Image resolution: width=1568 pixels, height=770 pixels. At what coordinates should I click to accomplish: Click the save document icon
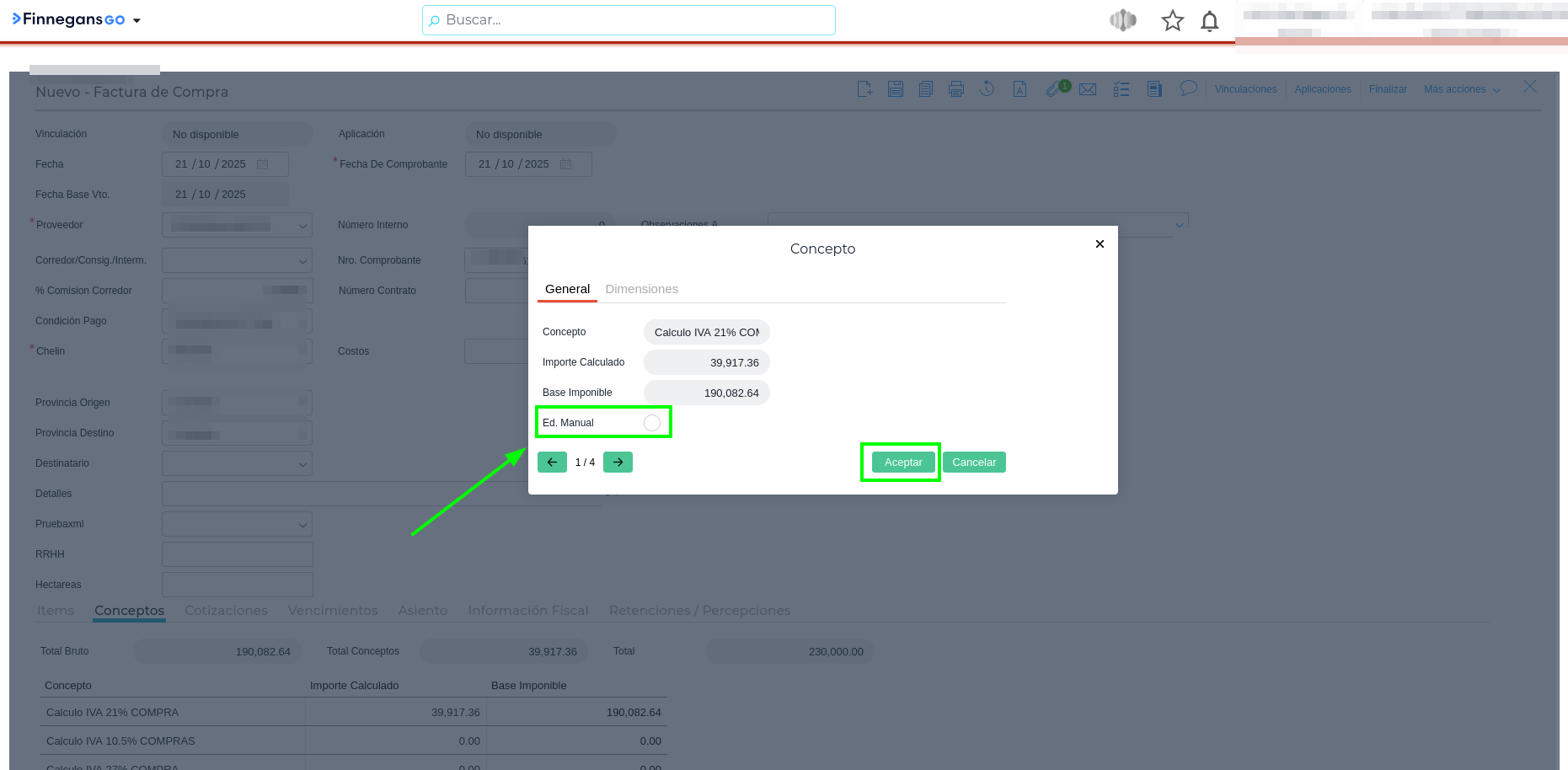point(896,89)
